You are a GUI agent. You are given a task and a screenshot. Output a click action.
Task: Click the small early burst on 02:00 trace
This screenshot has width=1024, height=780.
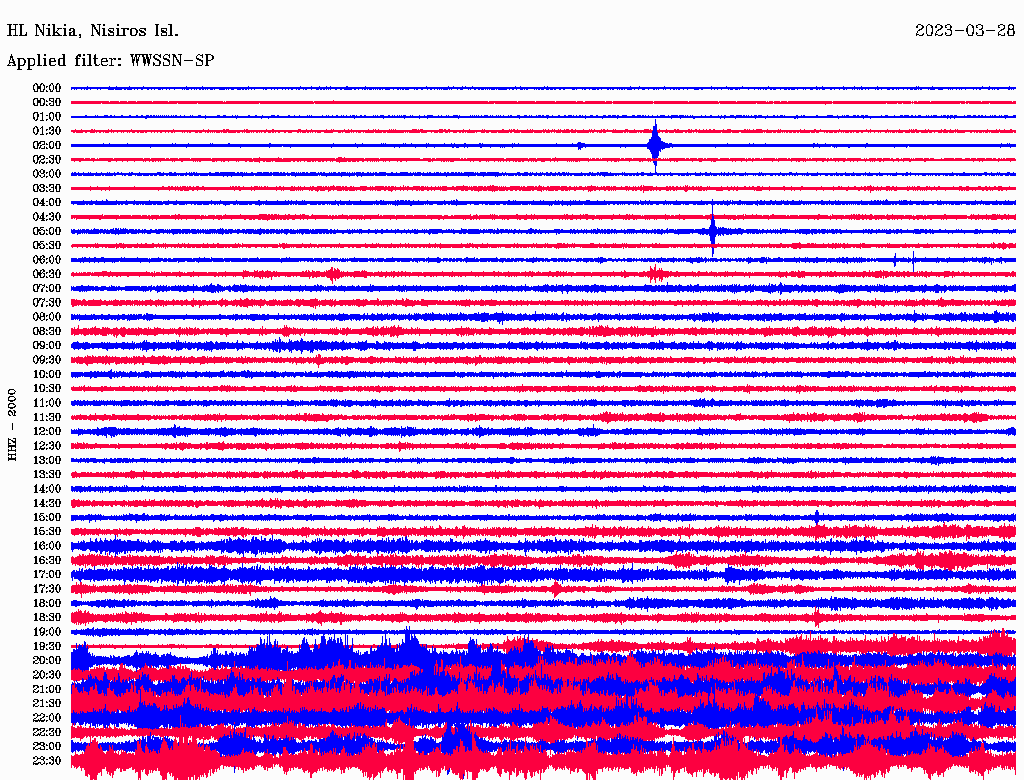coord(580,146)
